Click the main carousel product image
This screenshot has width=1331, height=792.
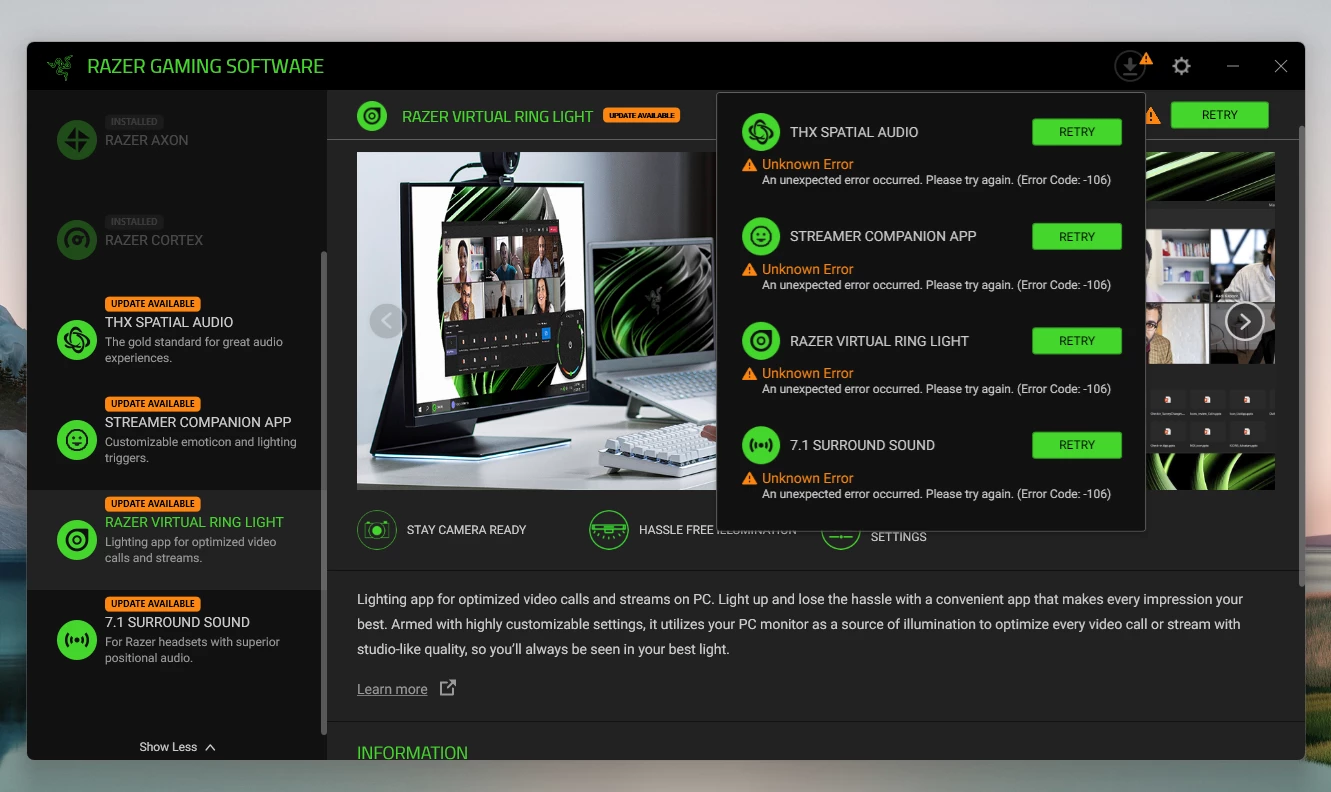pyautogui.click(x=537, y=320)
